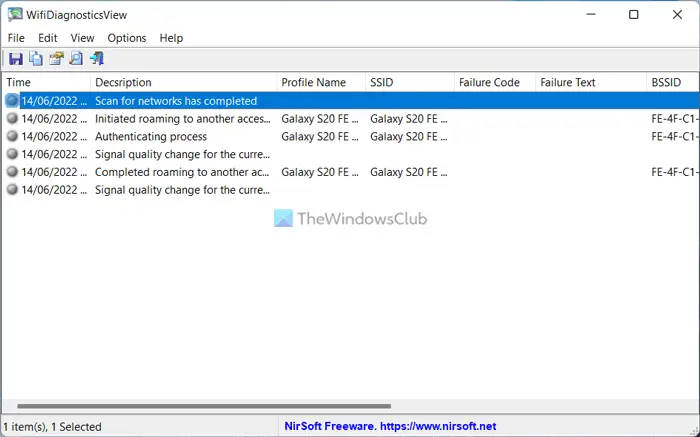Open the Edit menu
The width and height of the screenshot is (700, 437).
[x=47, y=38]
